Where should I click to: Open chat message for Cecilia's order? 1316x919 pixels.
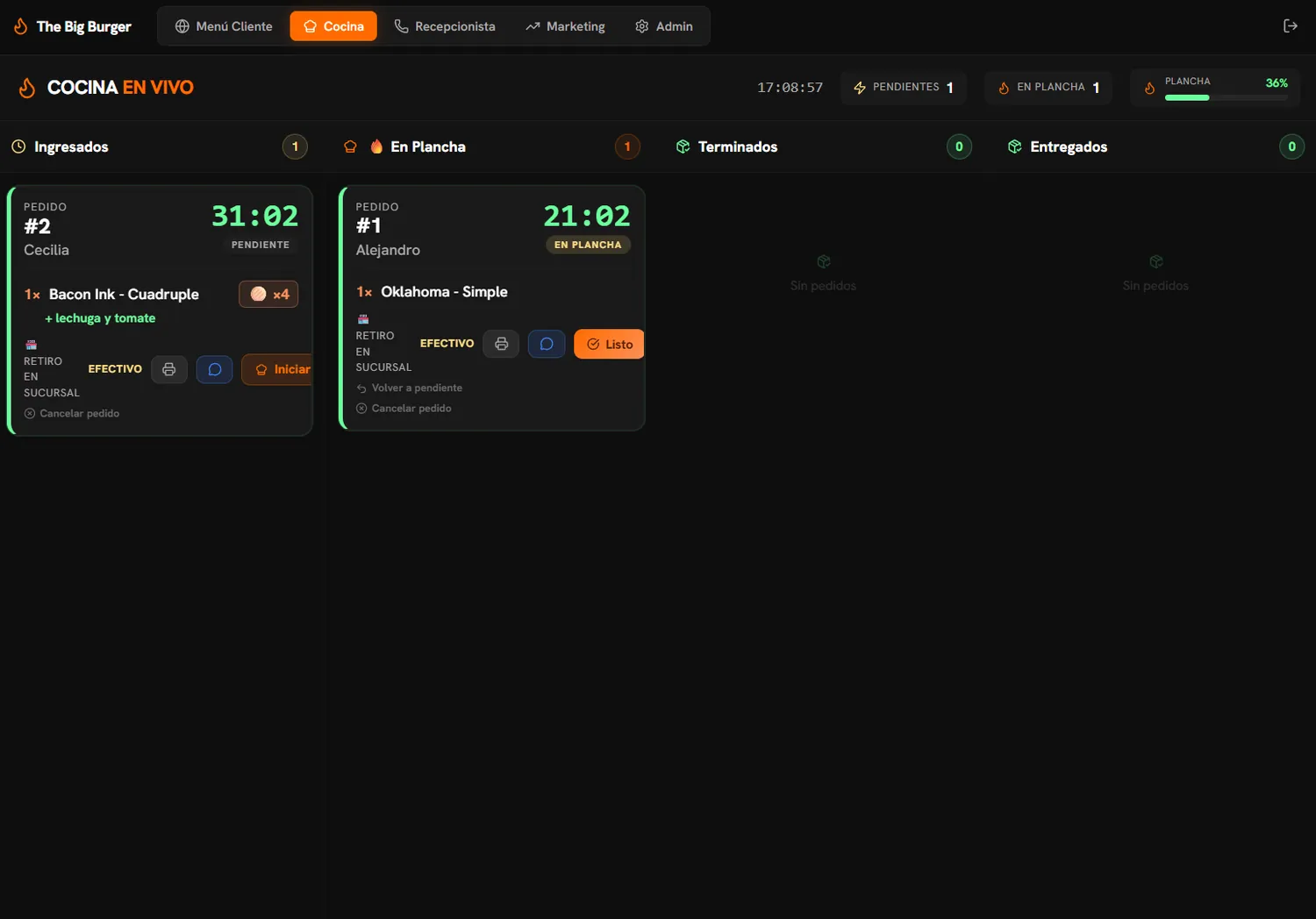[x=215, y=369]
